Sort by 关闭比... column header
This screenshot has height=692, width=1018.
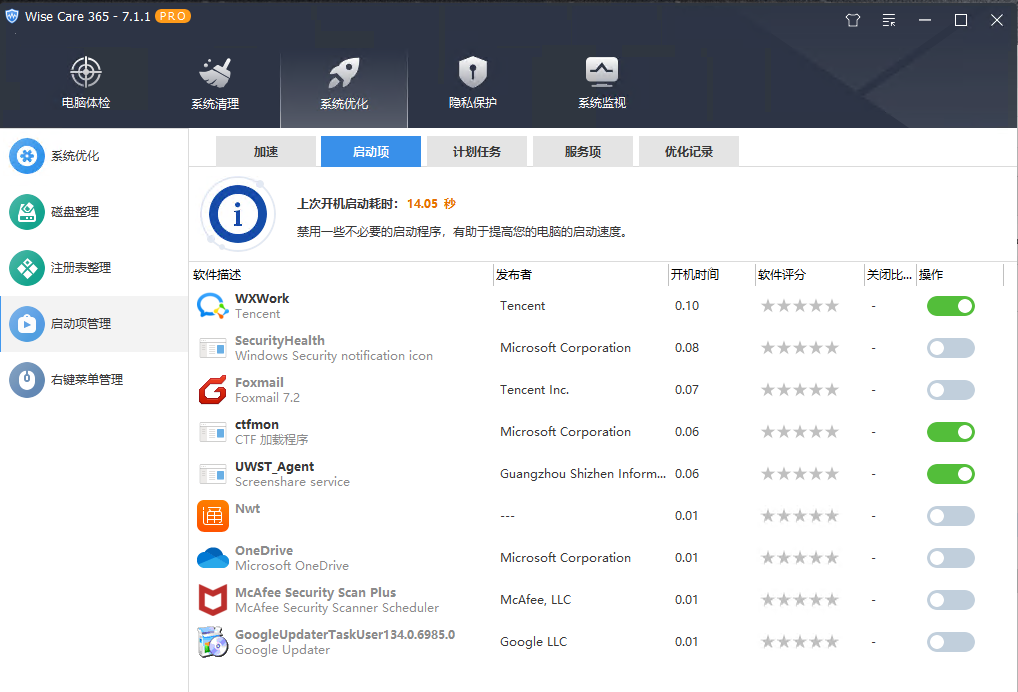[x=890, y=275]
